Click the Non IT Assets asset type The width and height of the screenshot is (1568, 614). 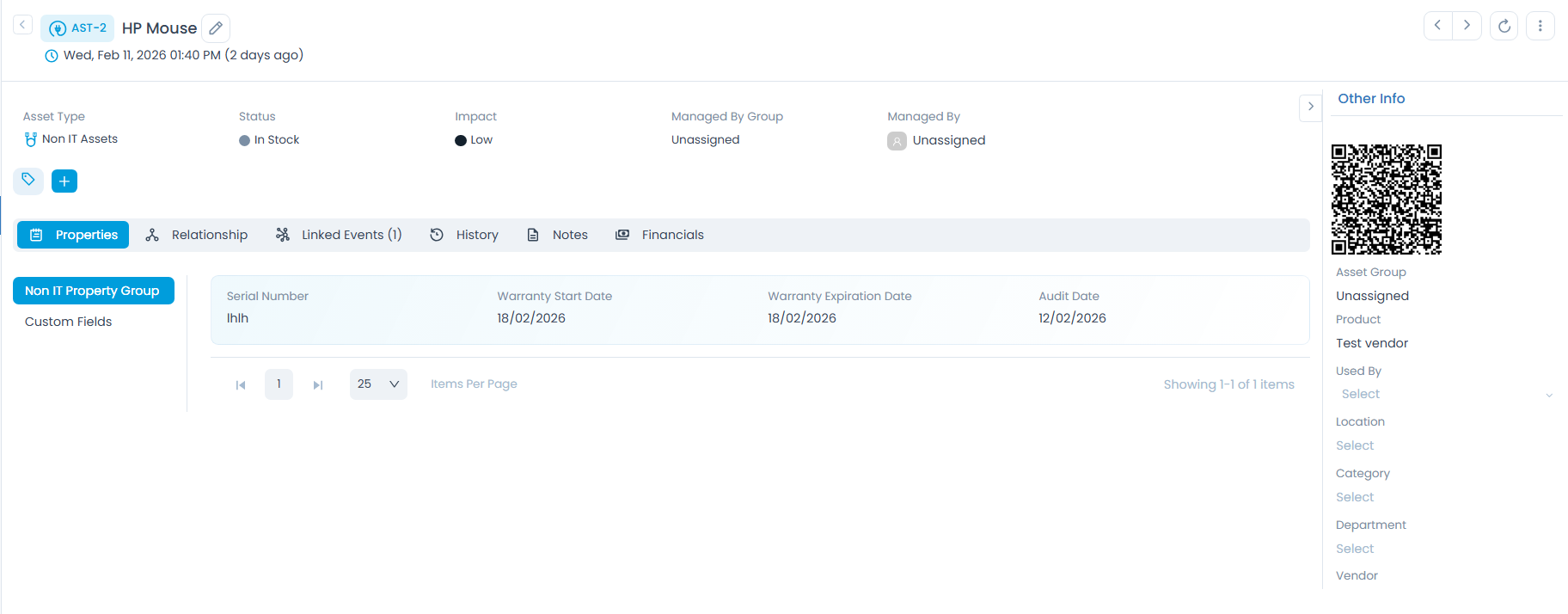click(x=70, y=138)
